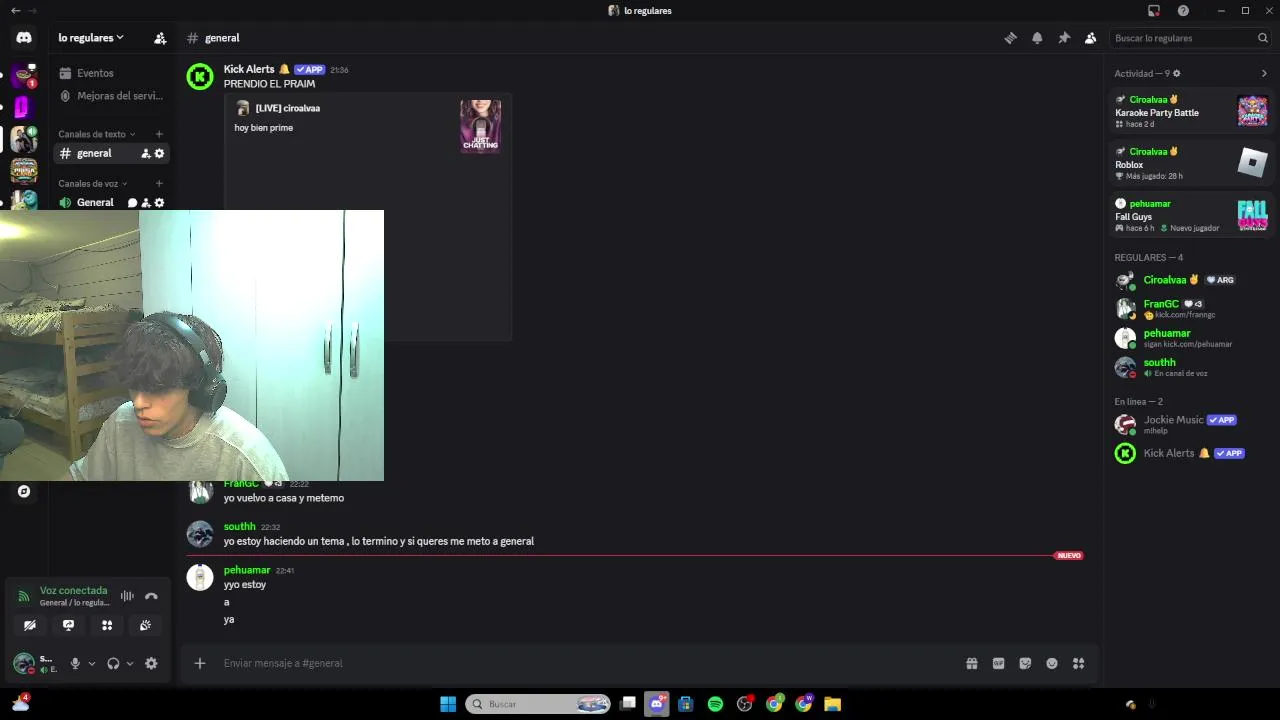This screenshot has width=1280, height=720.
Task: Click the pehuamar username in chat
Action: [x=247, y=570]
